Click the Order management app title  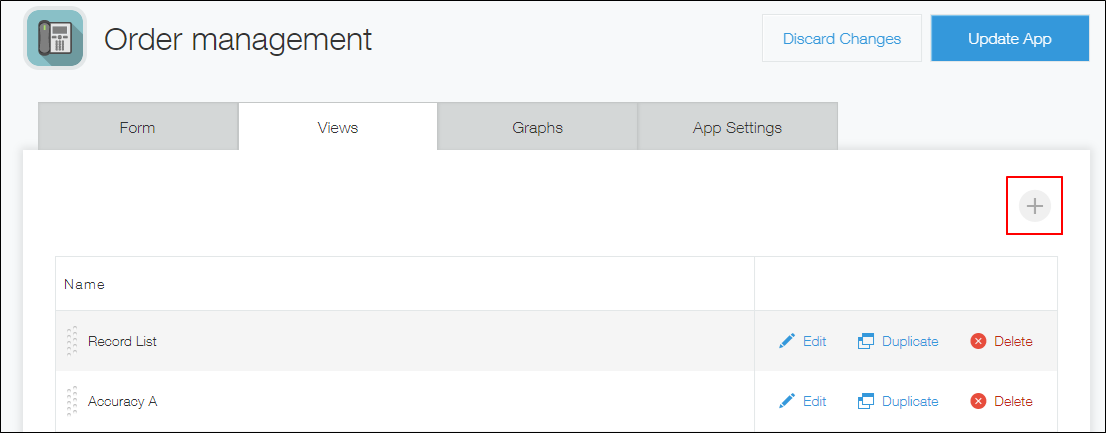238,39
